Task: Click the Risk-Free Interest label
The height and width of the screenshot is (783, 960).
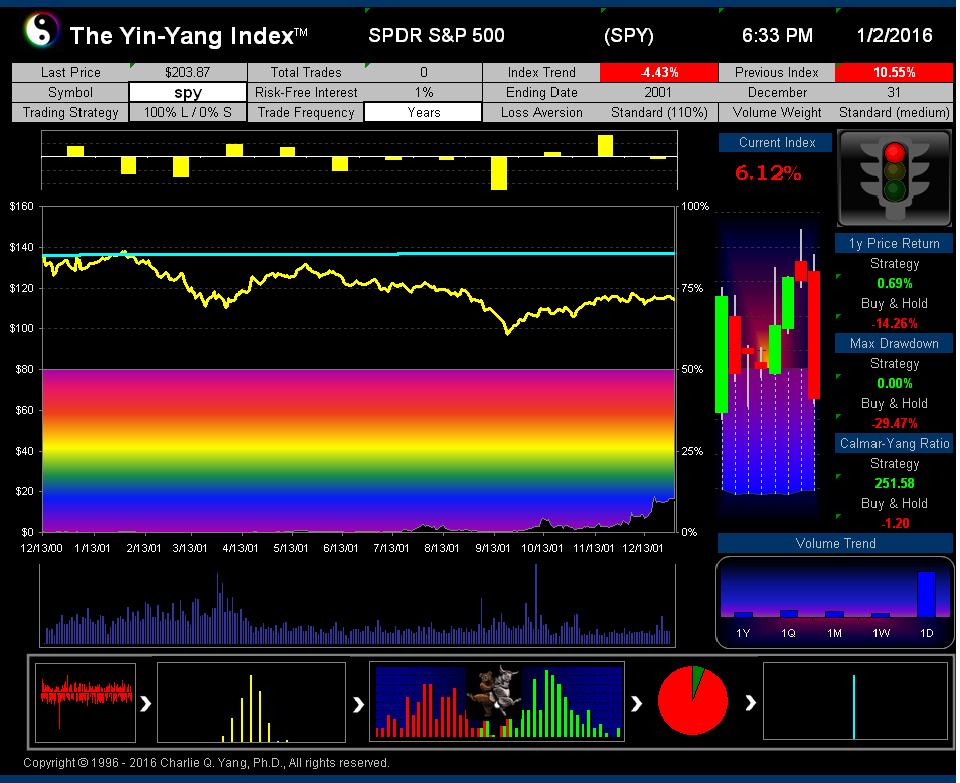Action: pyautogui.click(x=306, y=92)
